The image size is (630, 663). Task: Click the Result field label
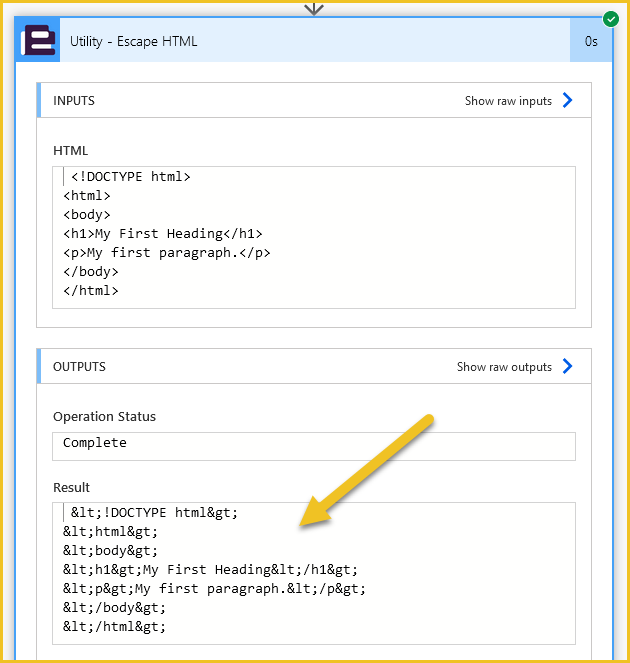coord(71,488)
